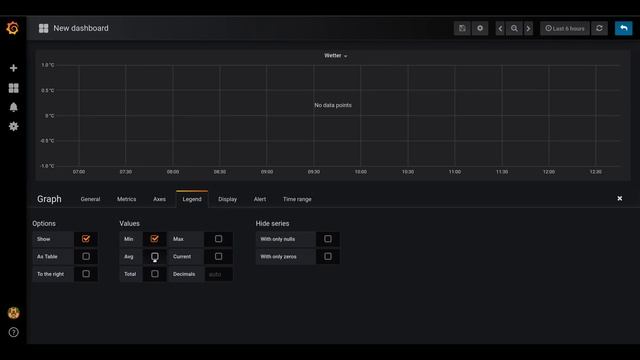Viewport: 640px width, 360px height.
Task: Switch to the Axes tab
Action: [x=159, y=199]
